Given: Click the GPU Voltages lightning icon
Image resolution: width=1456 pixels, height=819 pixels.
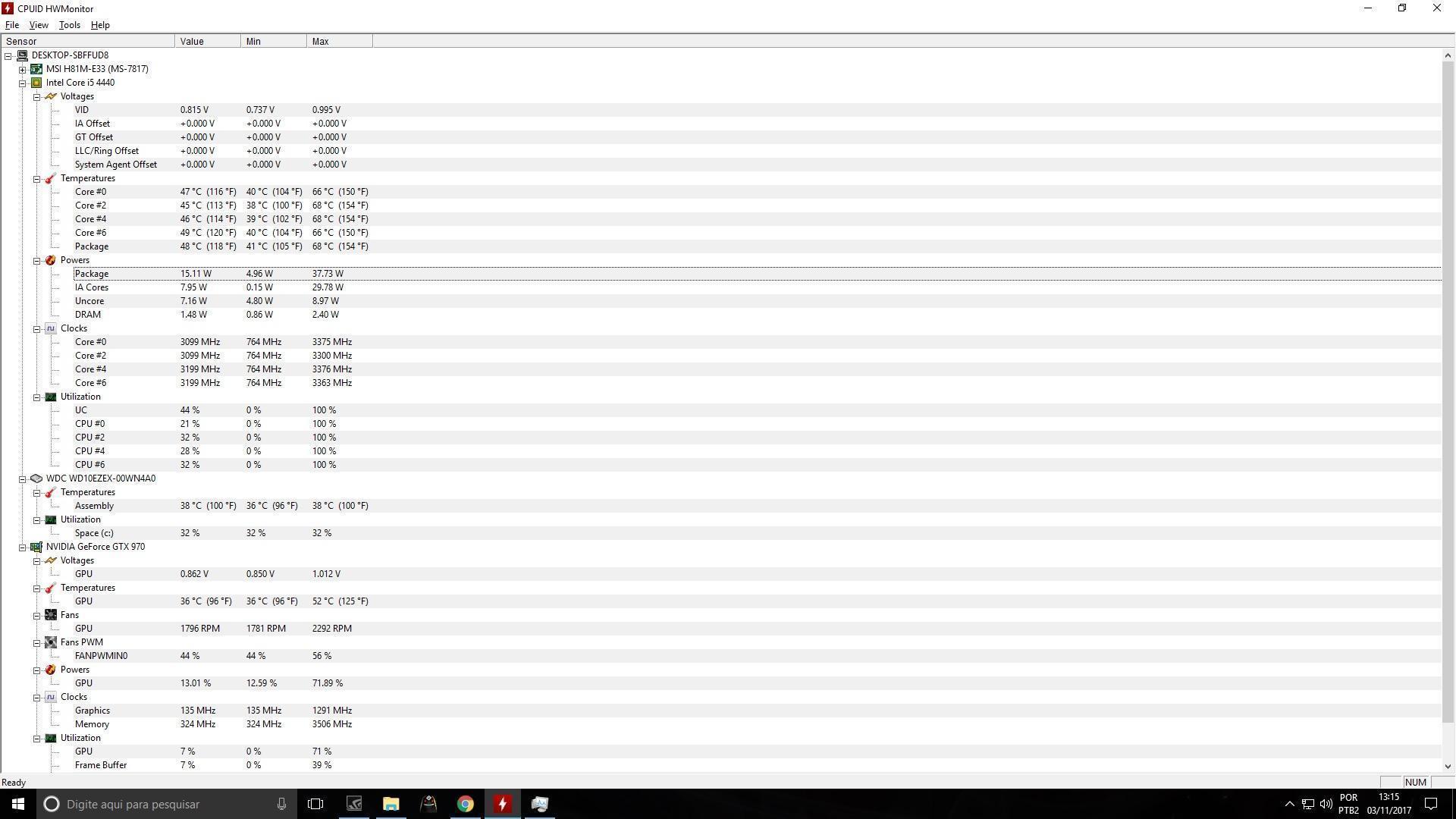Looking at the screenshot, I should coord(51,560).
